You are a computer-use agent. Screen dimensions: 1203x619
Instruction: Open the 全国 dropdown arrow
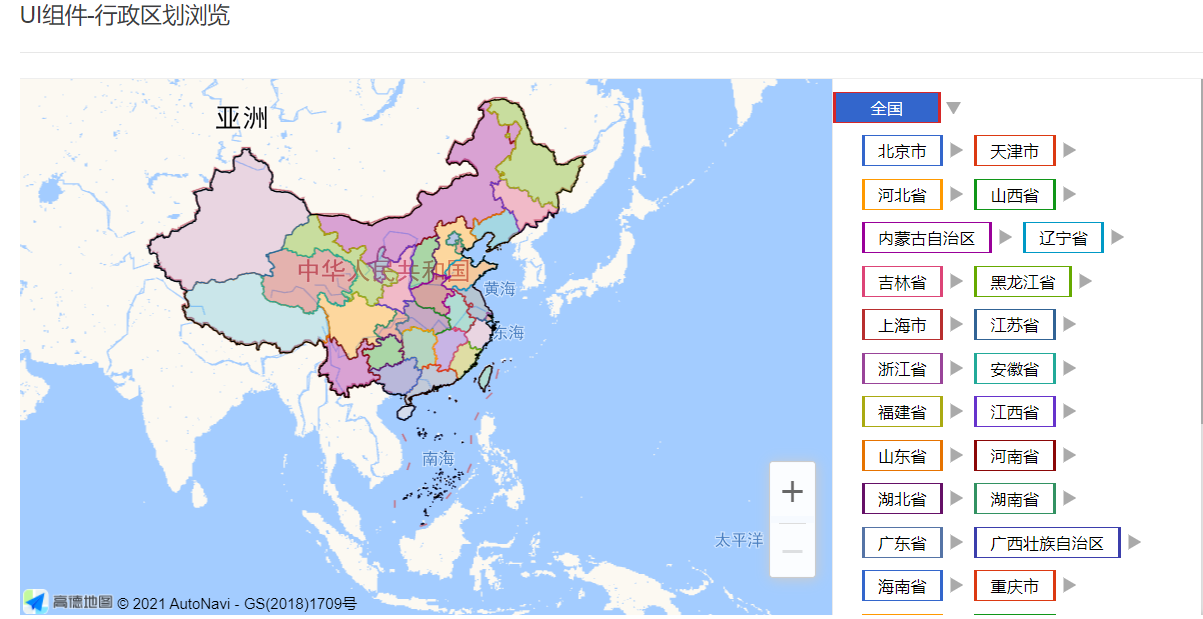coord(953,106)
